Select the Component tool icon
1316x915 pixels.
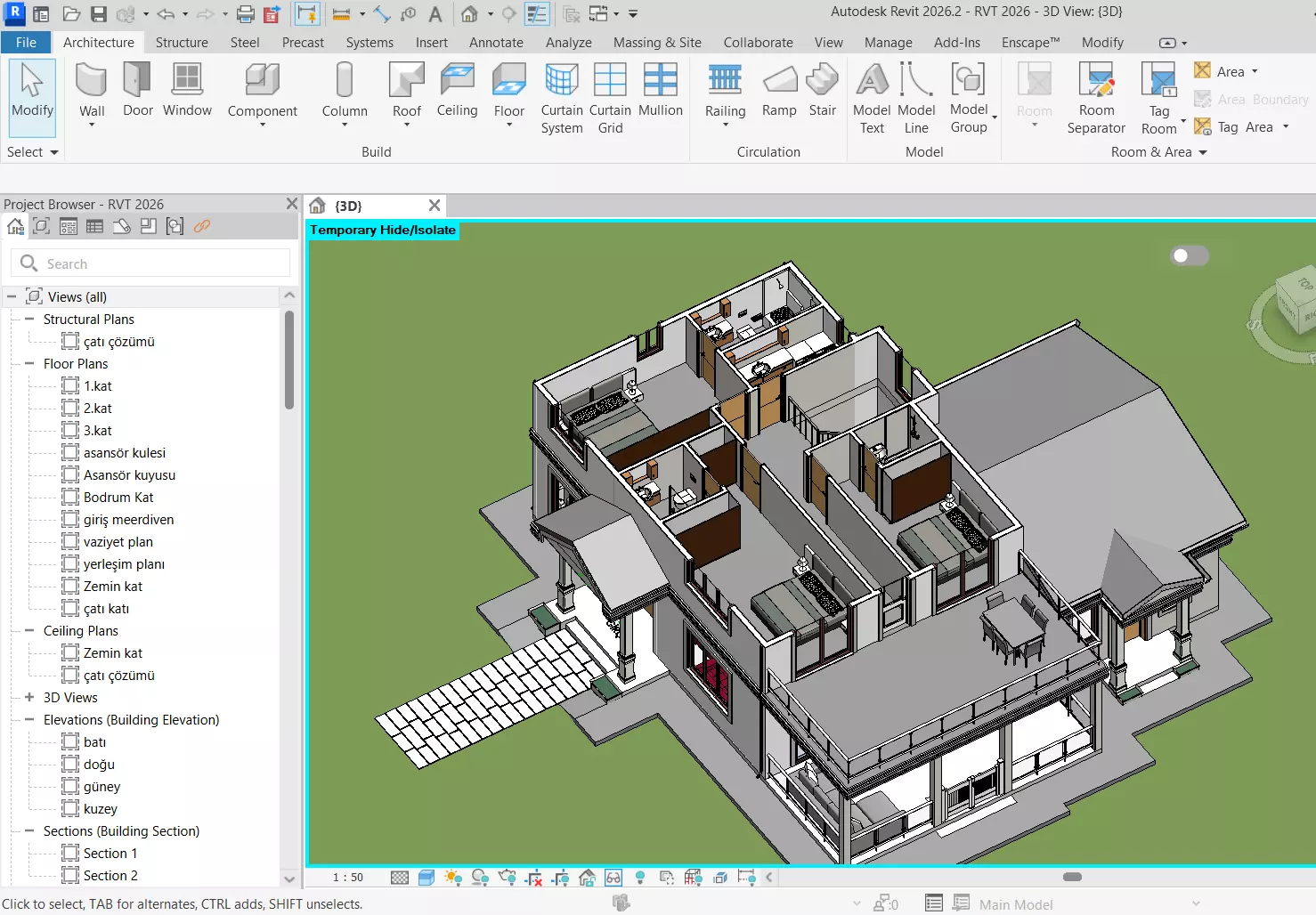point(263,79)
